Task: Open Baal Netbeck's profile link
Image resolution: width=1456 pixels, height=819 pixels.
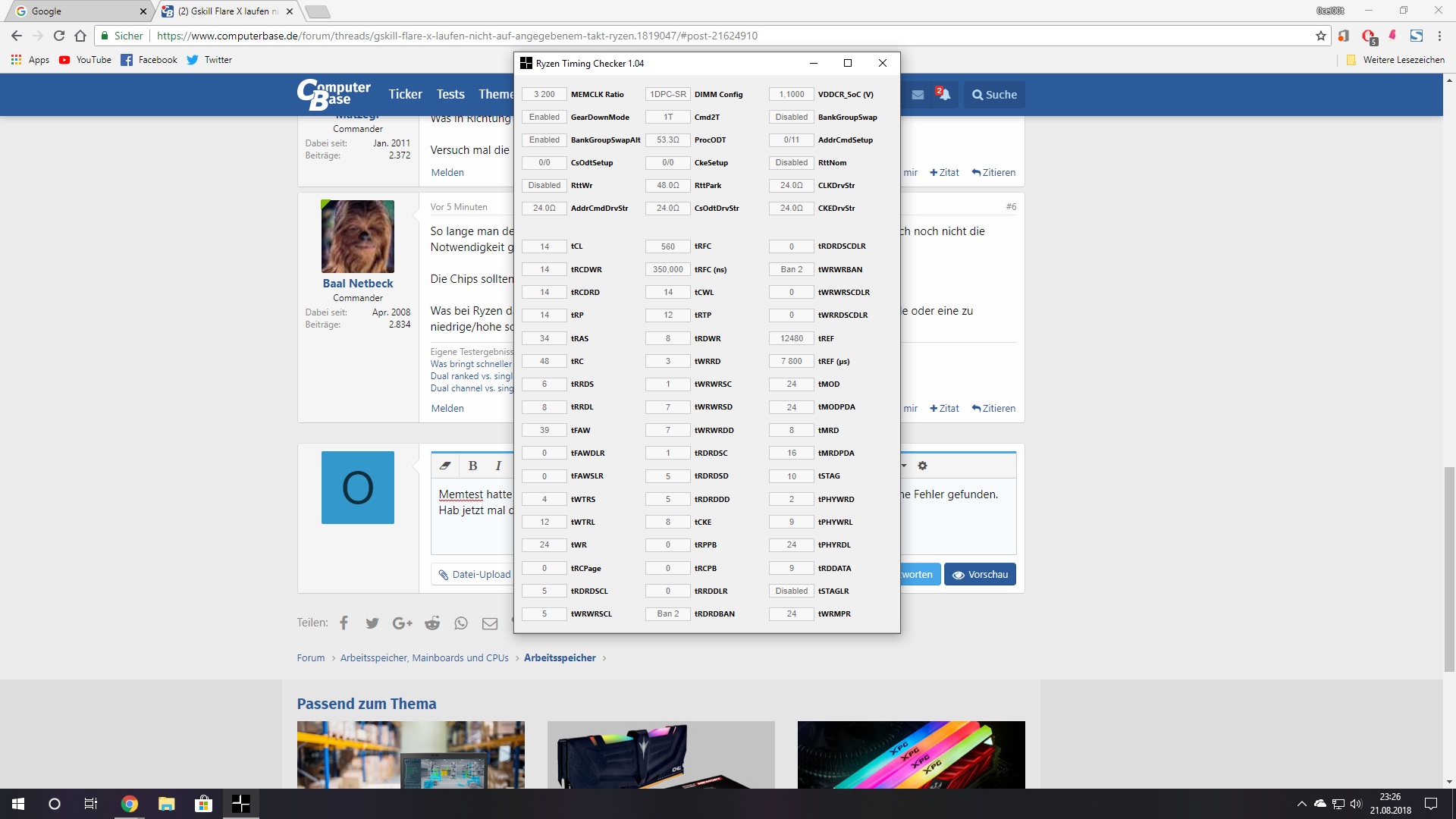Action: (358, 284)
